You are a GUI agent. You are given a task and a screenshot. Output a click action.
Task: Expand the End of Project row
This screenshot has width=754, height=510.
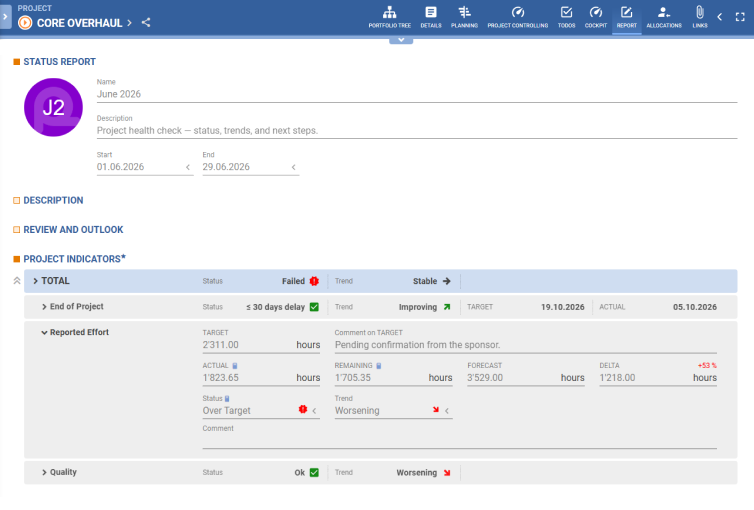click(44, 307)
